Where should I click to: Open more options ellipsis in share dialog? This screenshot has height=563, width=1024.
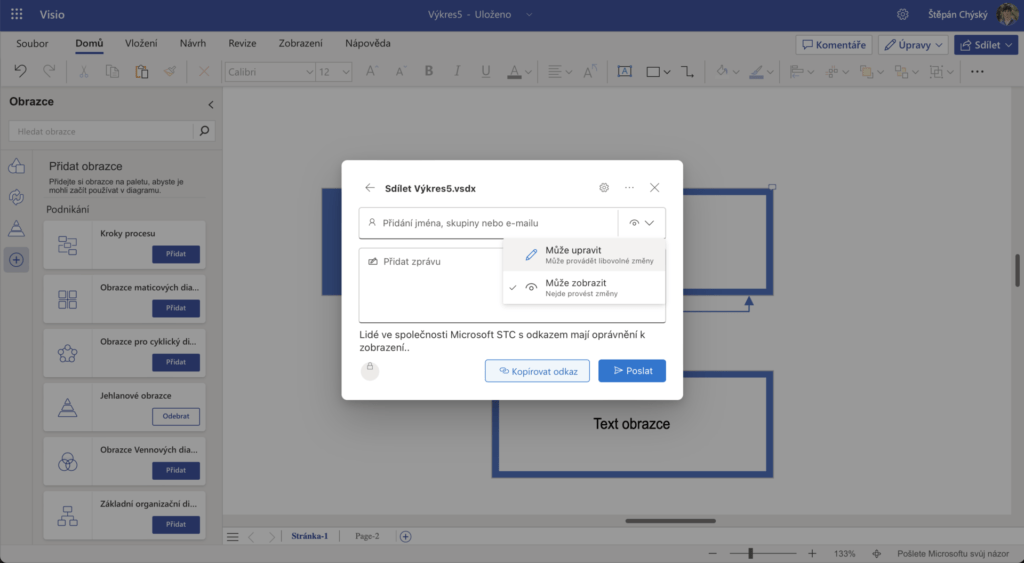tap(629, 187)
